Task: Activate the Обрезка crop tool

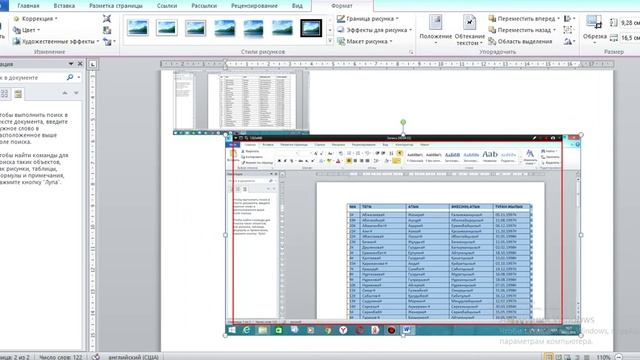Action: 594,29
